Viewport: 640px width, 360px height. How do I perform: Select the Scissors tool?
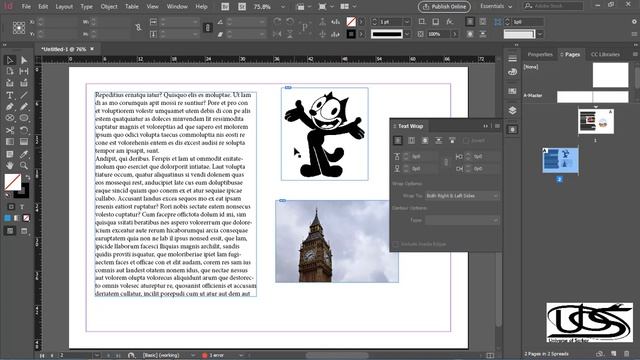point(10,130)
